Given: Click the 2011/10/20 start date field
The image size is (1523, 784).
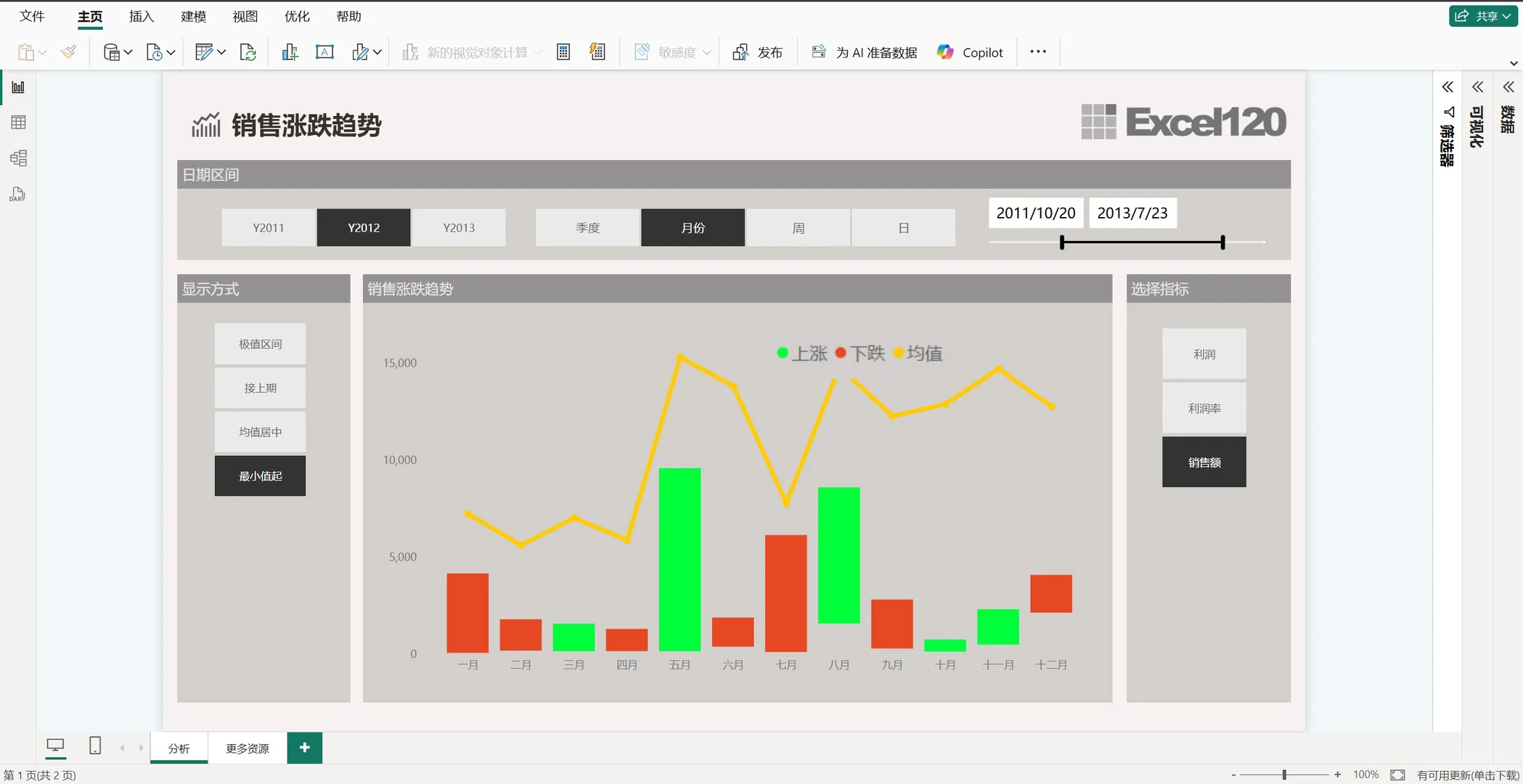Looking at the screenshot, I should point(1035,213).
